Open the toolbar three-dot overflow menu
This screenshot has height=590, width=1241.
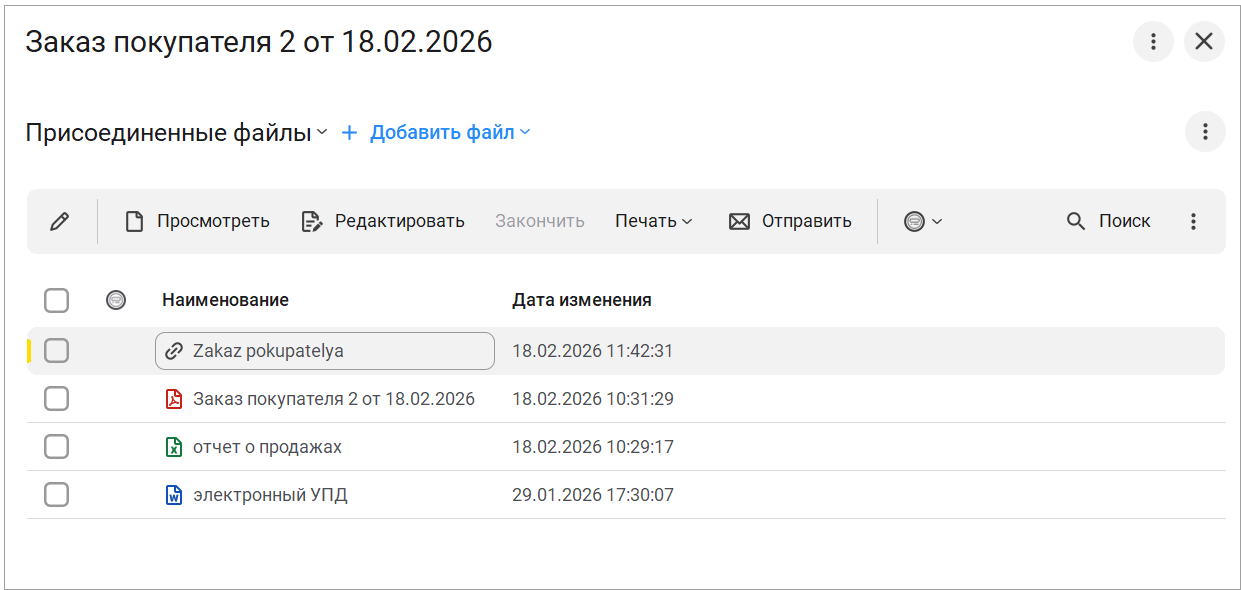coord(1193,222)
